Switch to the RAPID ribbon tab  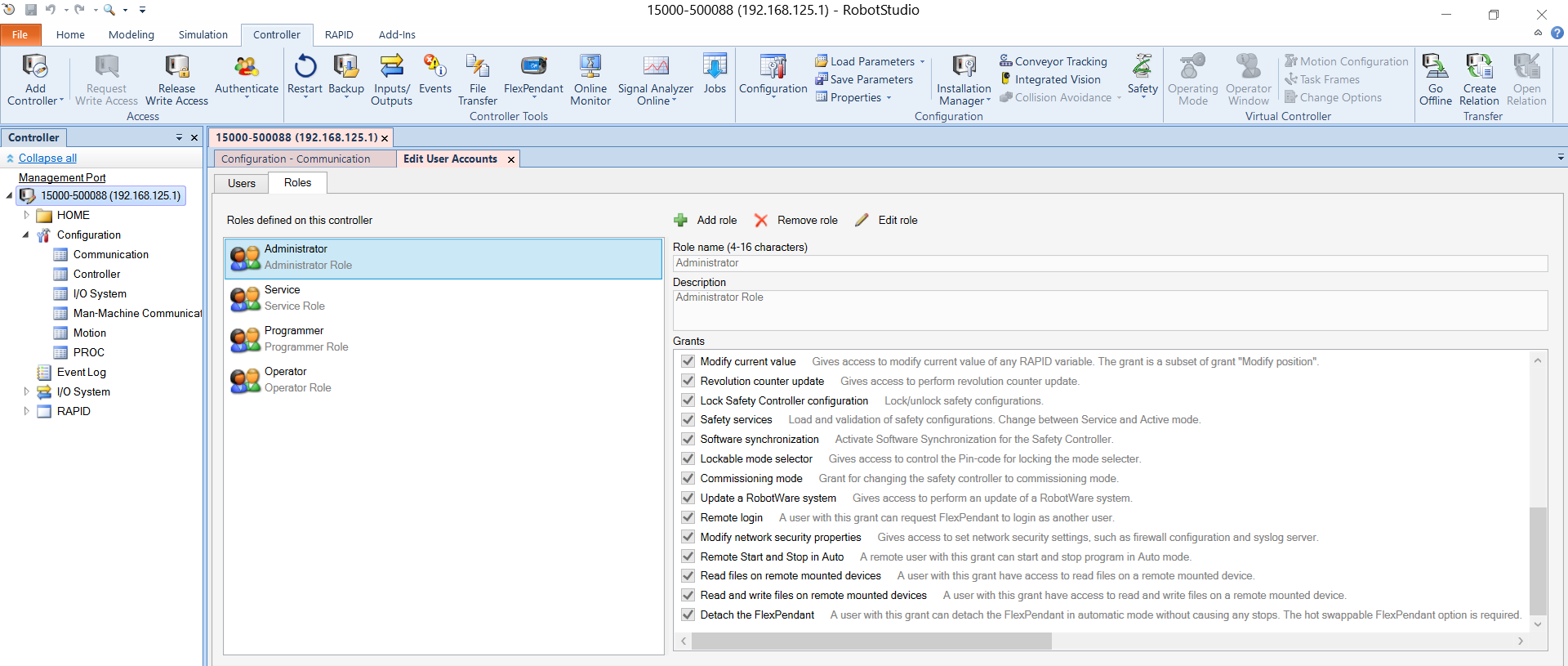[339, 34]
